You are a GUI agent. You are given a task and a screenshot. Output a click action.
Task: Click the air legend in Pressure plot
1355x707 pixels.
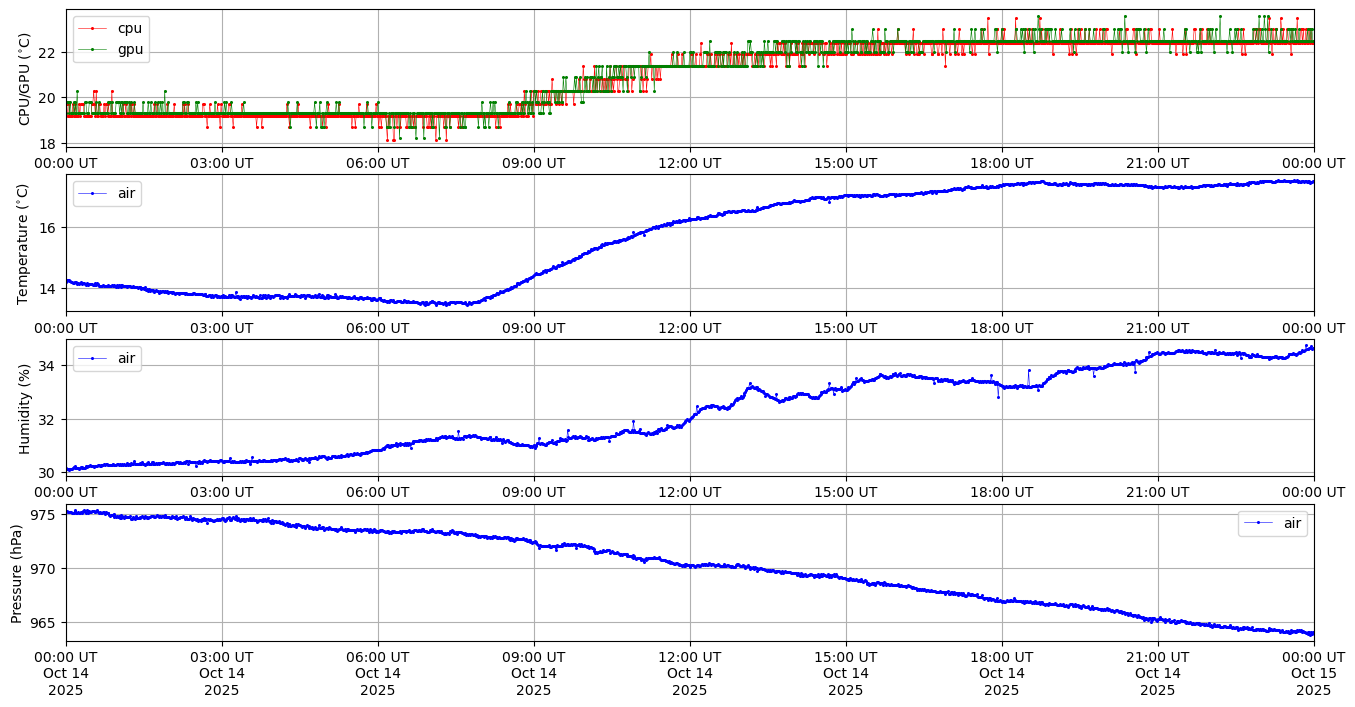tap(1272, 523)
